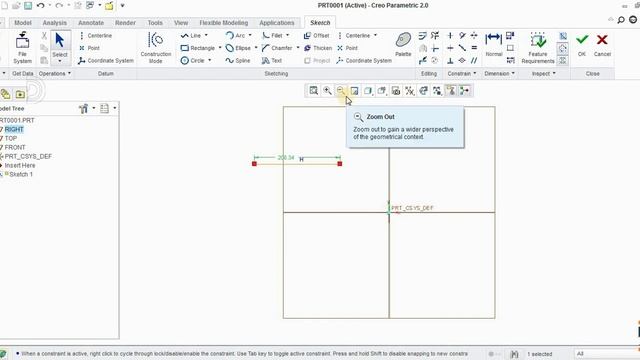
Task: Select the sketch Text tool
Action: click(x=272, y=60)
